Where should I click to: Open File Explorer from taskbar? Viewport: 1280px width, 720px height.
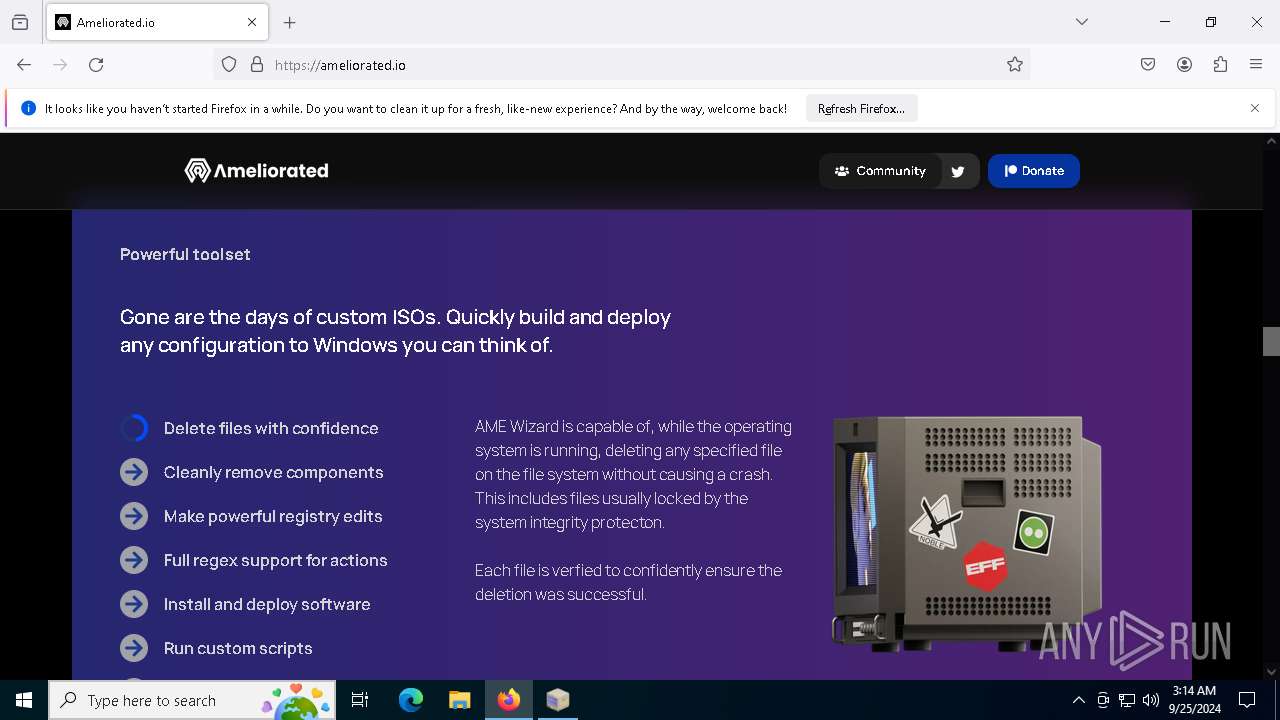[459, 700]
